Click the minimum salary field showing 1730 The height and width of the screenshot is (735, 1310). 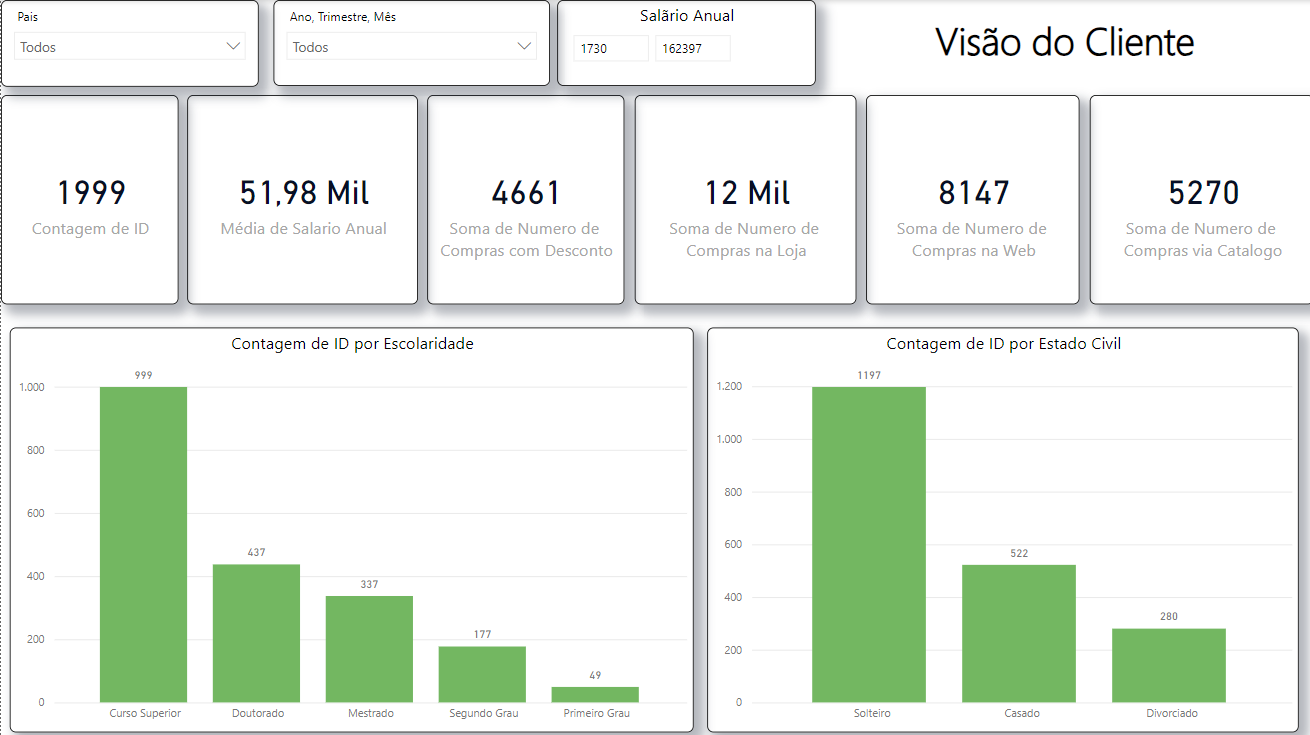[x=610, y=48]
